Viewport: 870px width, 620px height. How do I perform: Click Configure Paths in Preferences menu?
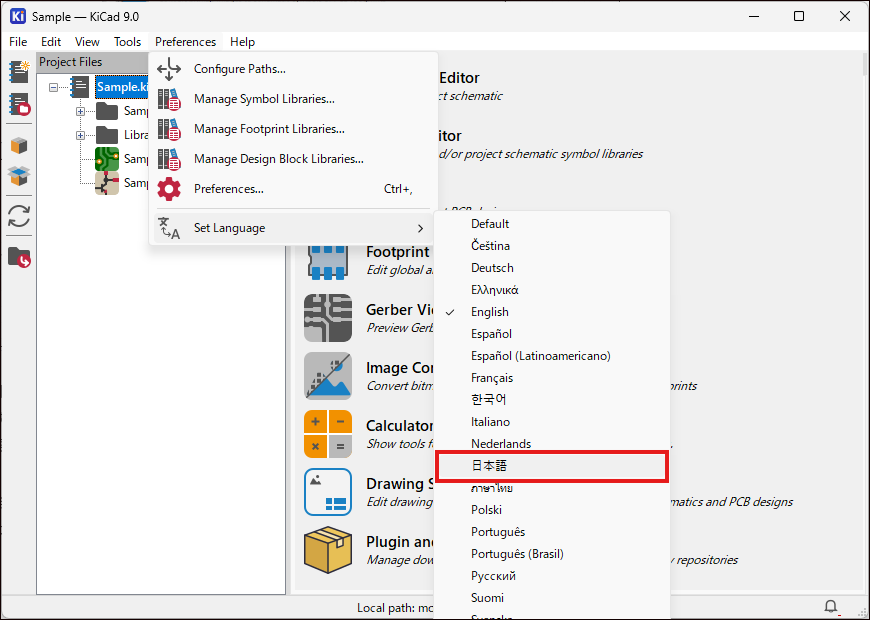pyautogui.click(x=239, y=69)
